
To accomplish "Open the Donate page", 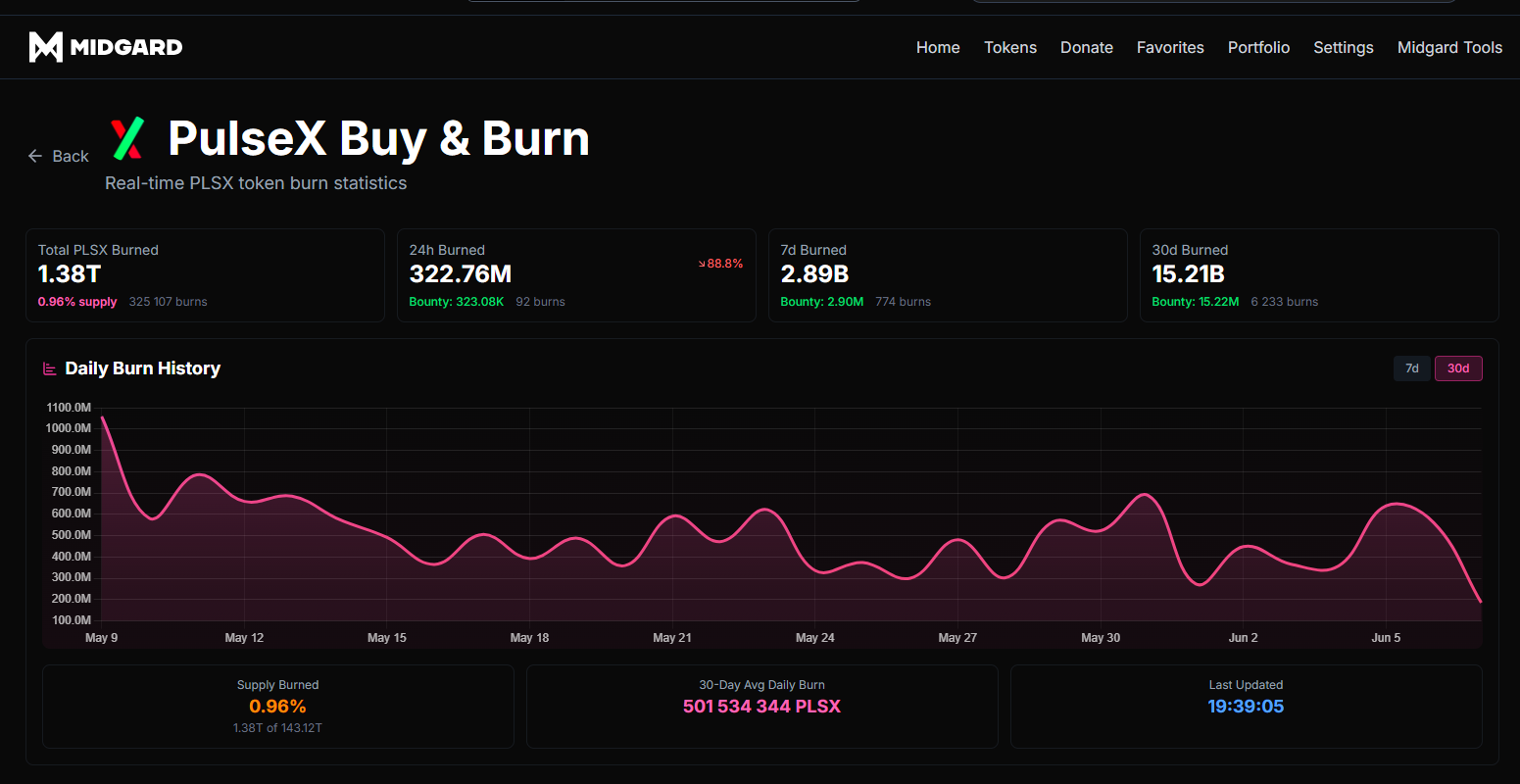I will [1087, 47].
